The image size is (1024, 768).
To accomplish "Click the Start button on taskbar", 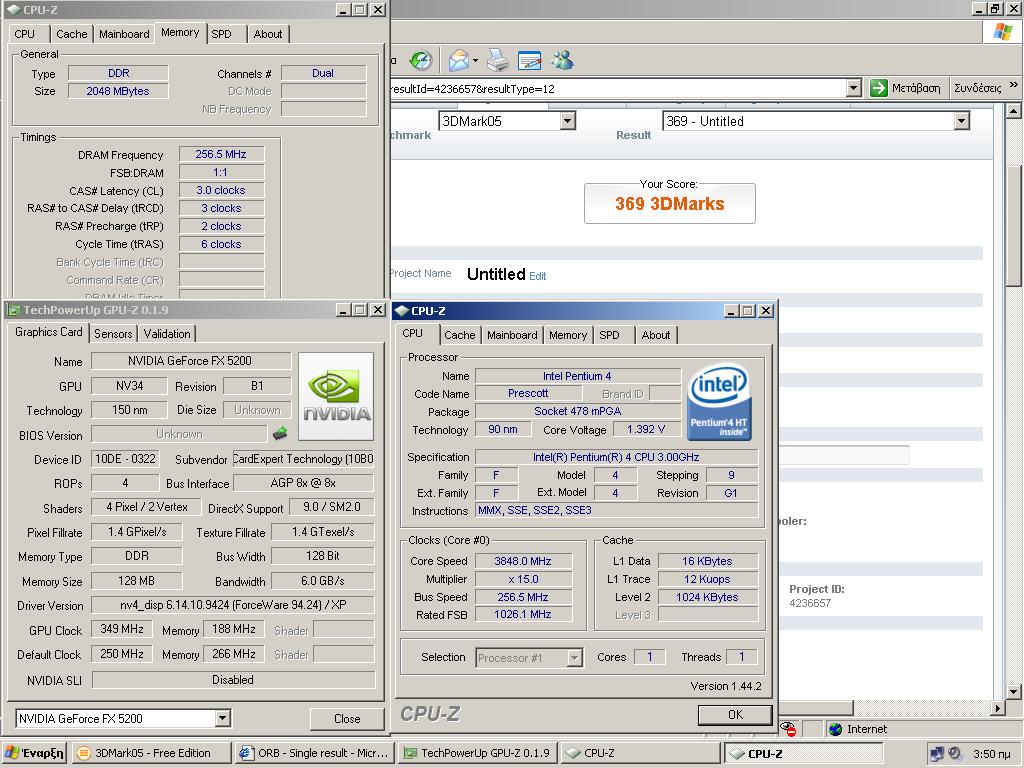I will coord(35,753).
